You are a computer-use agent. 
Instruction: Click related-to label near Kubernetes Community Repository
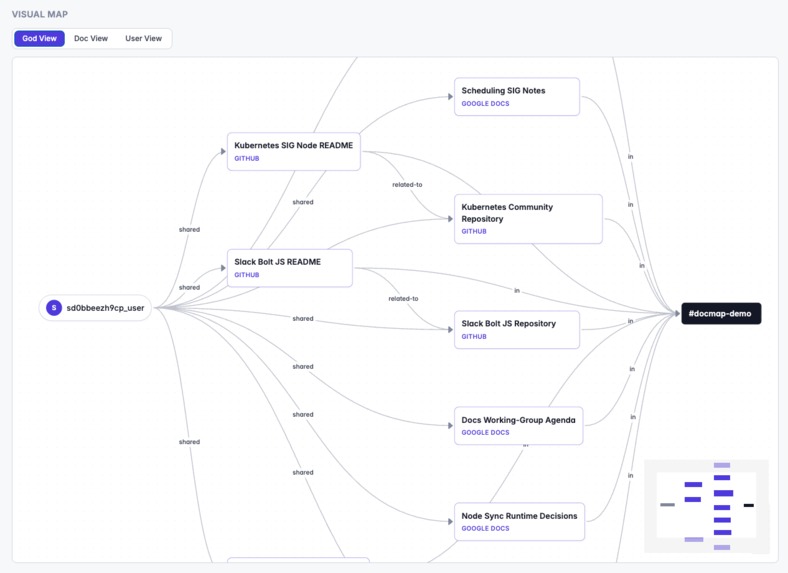[407, 184]
